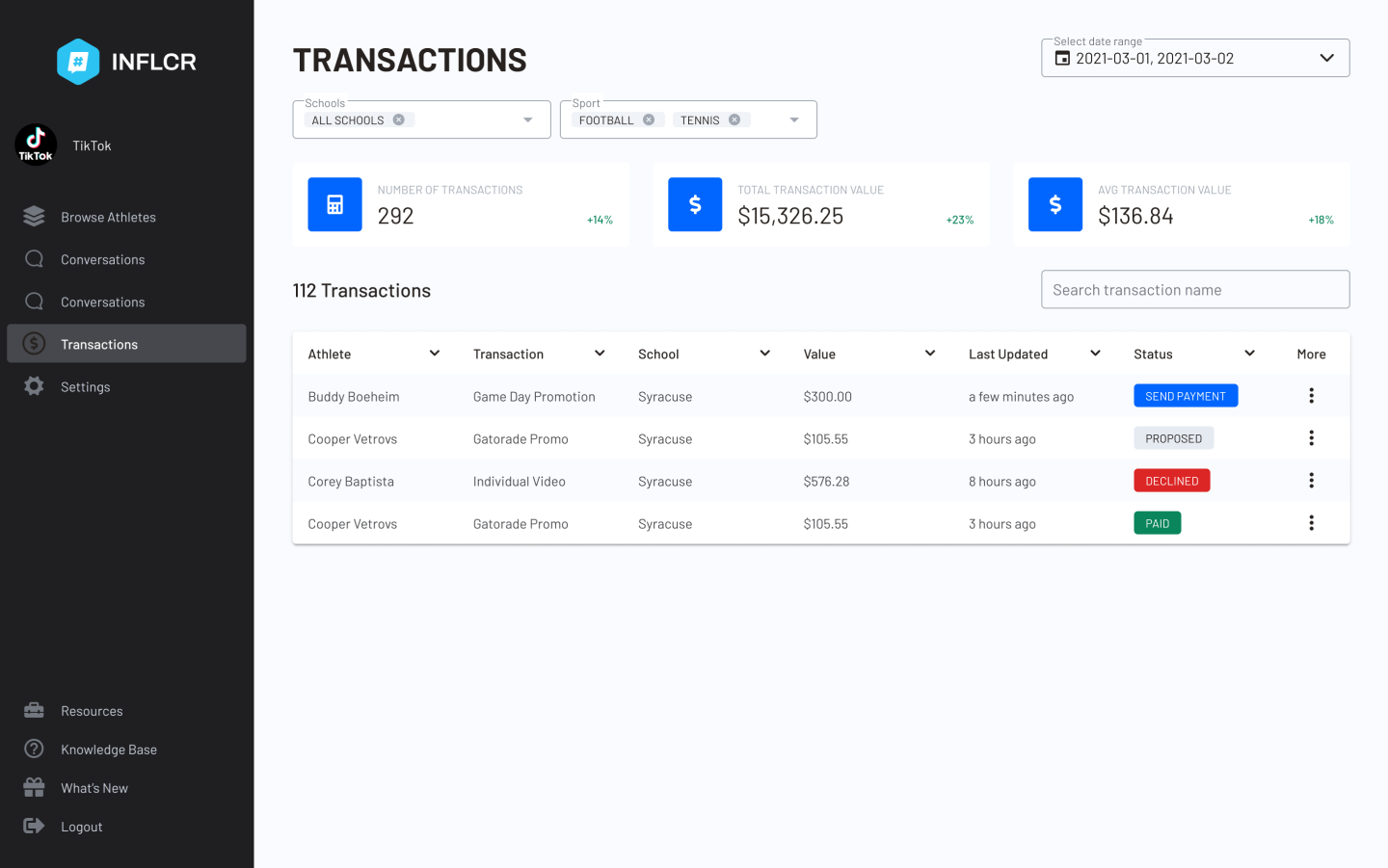Click the 112 Transactions heading
The image size is (1388, 868).
click(361, 291)
